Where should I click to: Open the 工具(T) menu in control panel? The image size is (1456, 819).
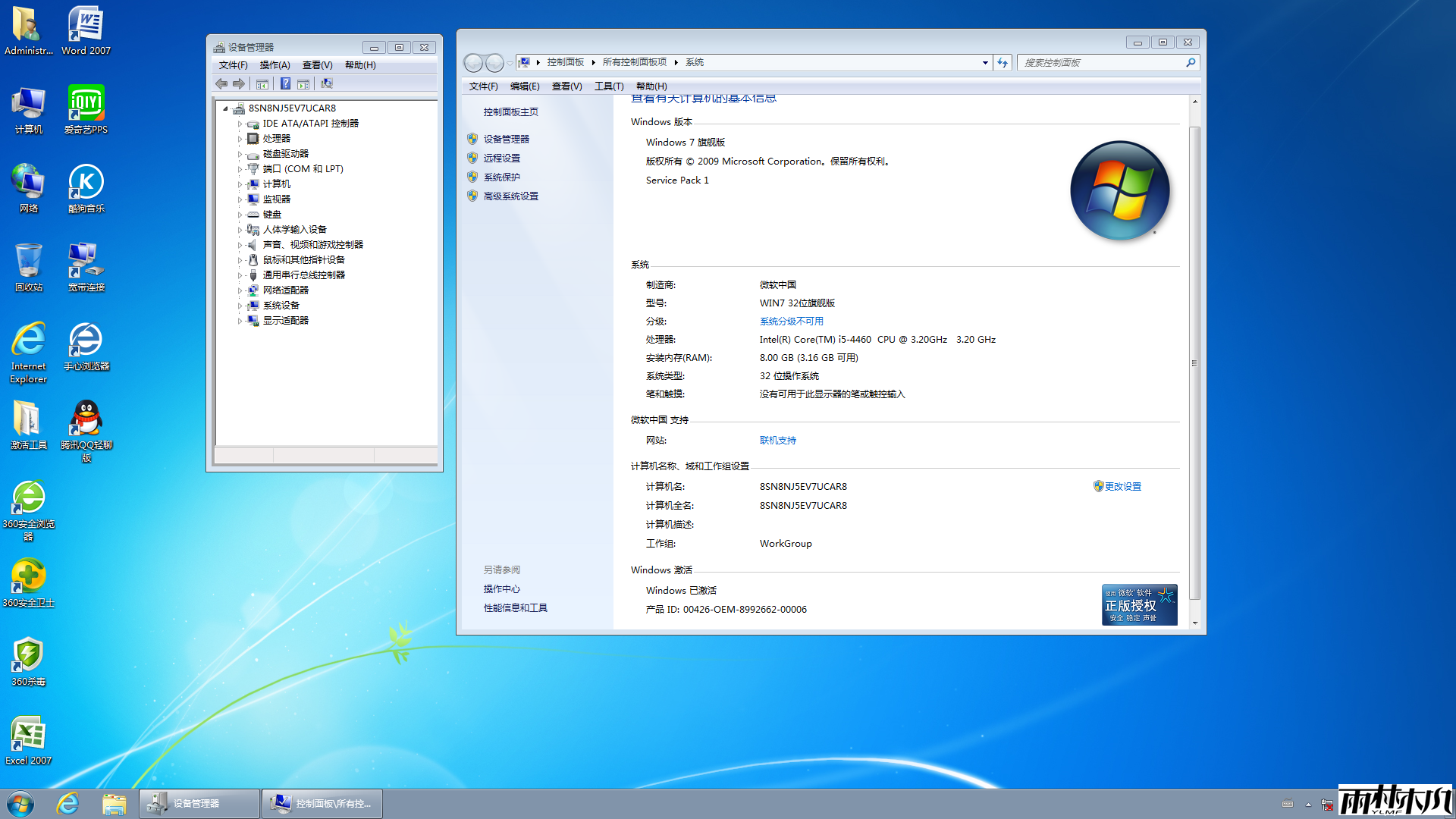pyautogui.click(x=608, y=86)
